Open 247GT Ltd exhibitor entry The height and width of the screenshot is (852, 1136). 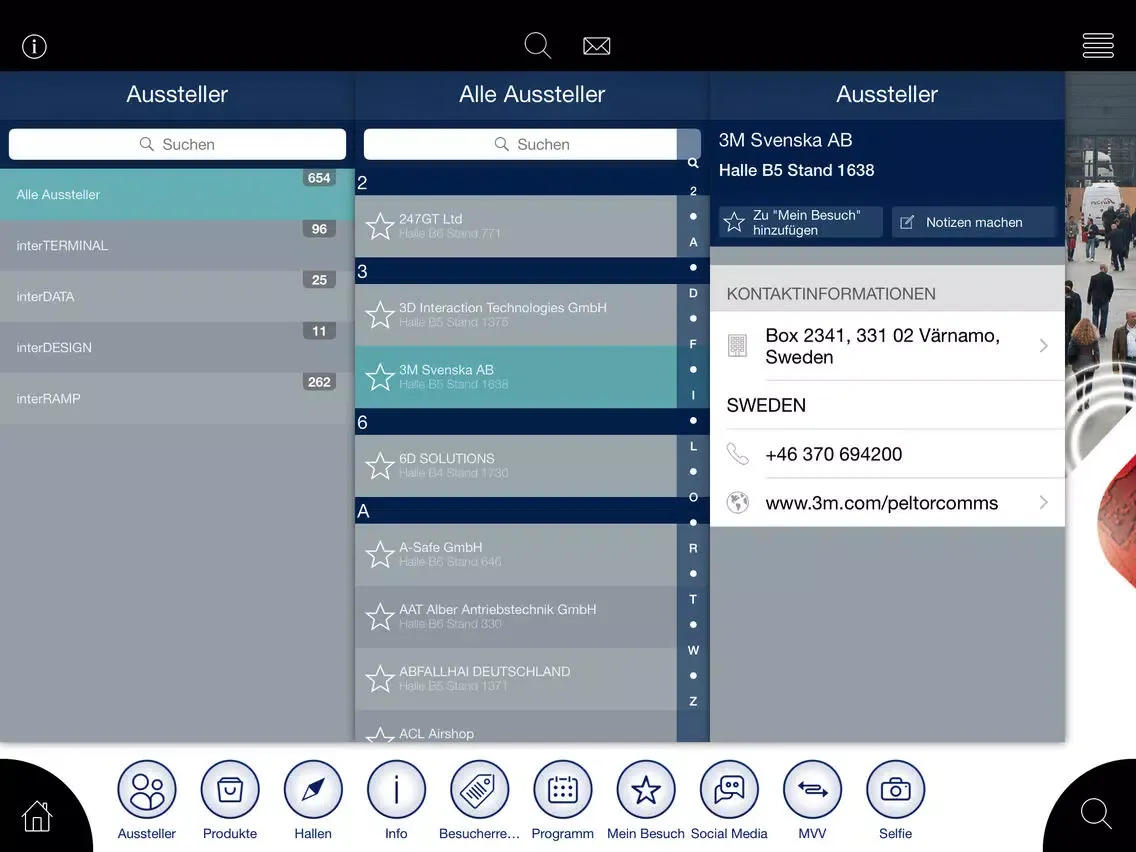pos(516,226)
